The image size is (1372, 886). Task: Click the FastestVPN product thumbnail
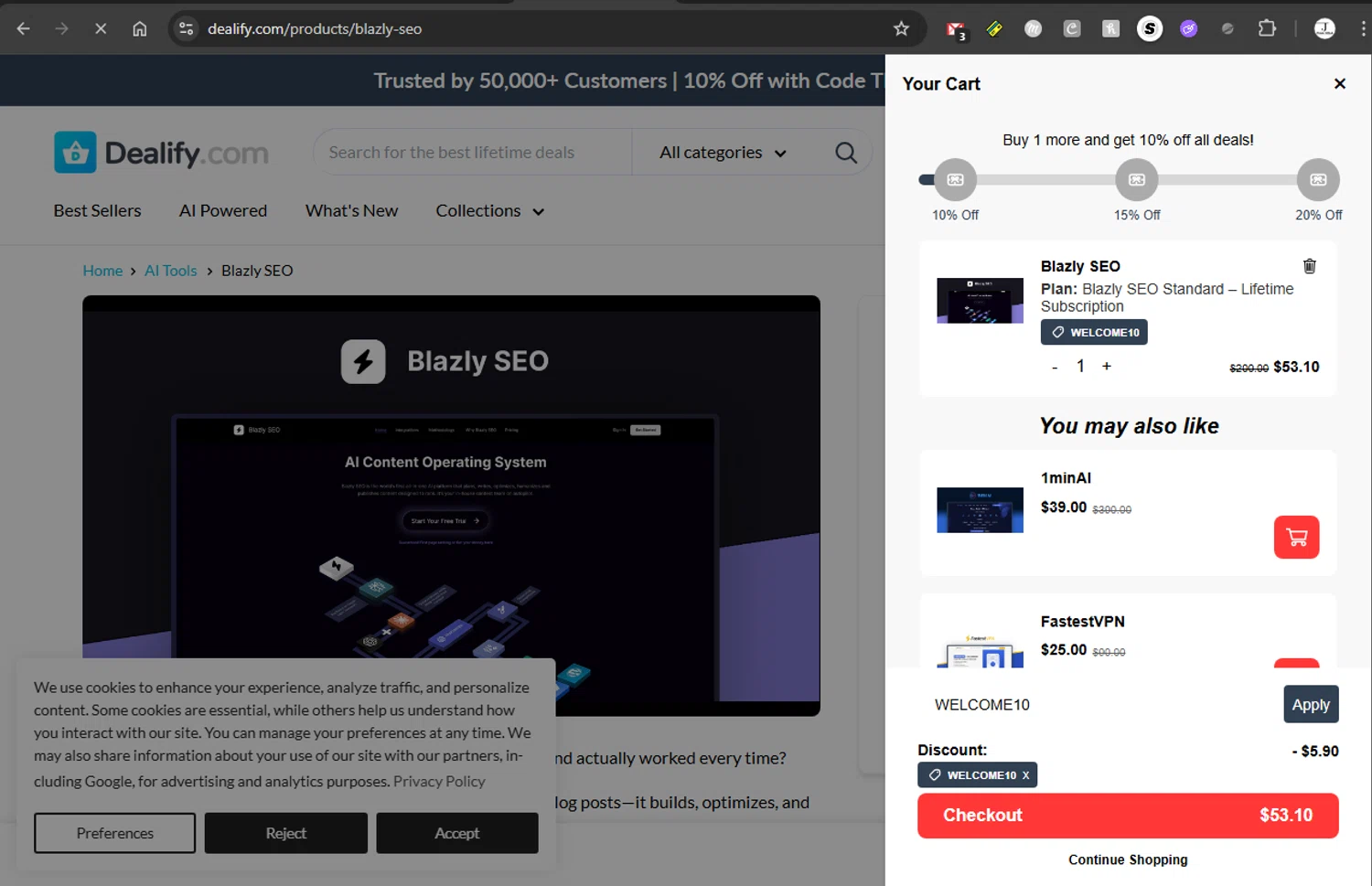click(x=980, y=649)
